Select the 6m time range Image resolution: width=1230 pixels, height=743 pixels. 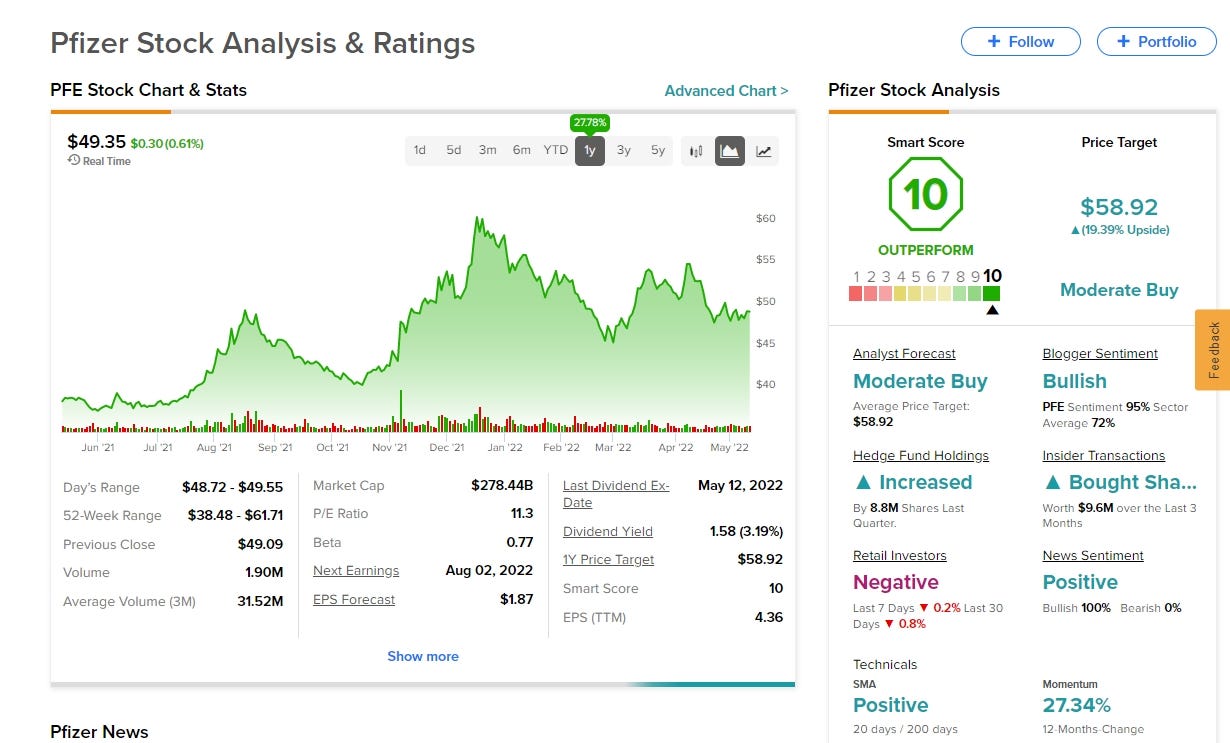522,150
